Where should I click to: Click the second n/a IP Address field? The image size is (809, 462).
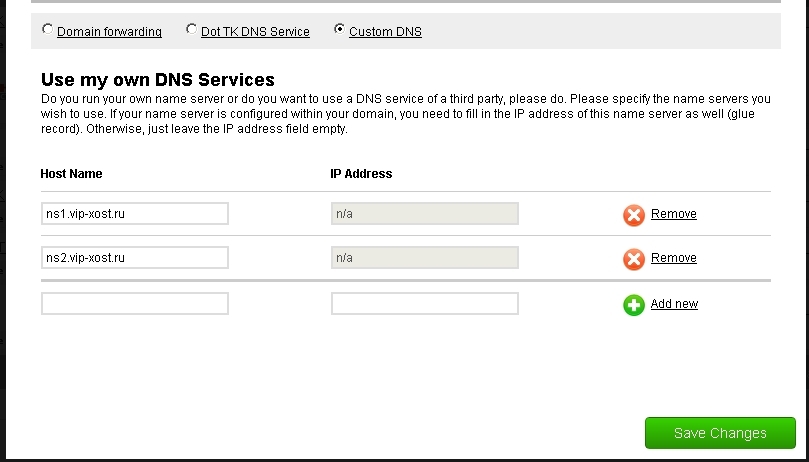coord(424,258)
